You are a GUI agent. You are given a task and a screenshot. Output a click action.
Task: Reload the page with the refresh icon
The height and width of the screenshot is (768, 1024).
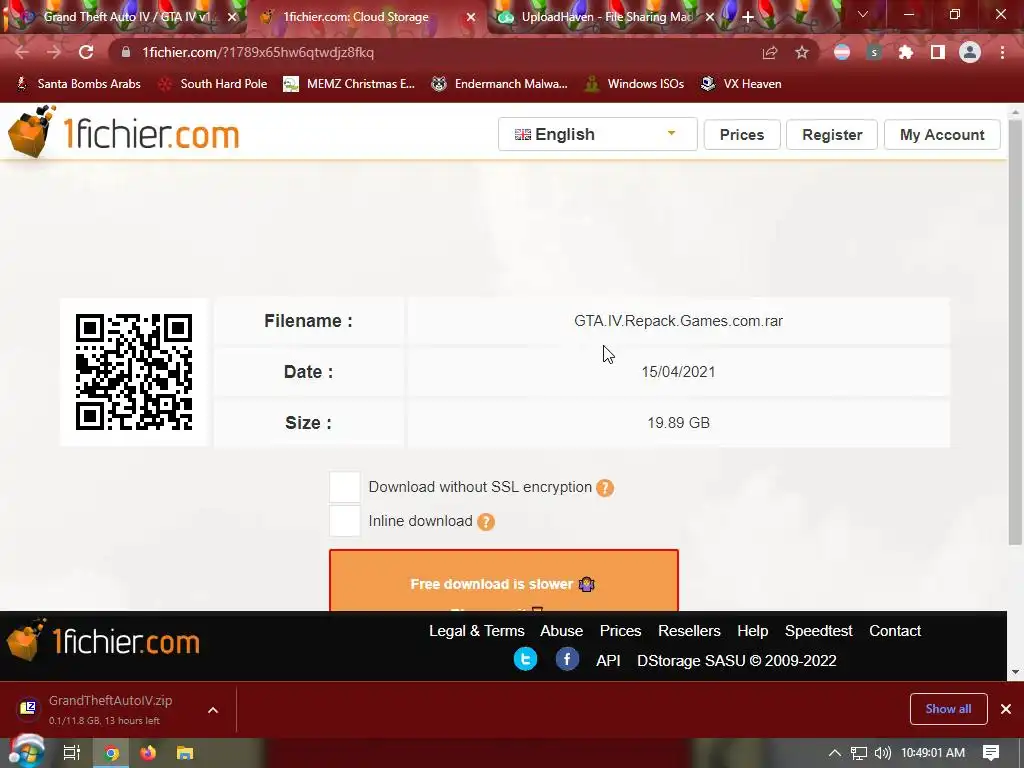86,52
